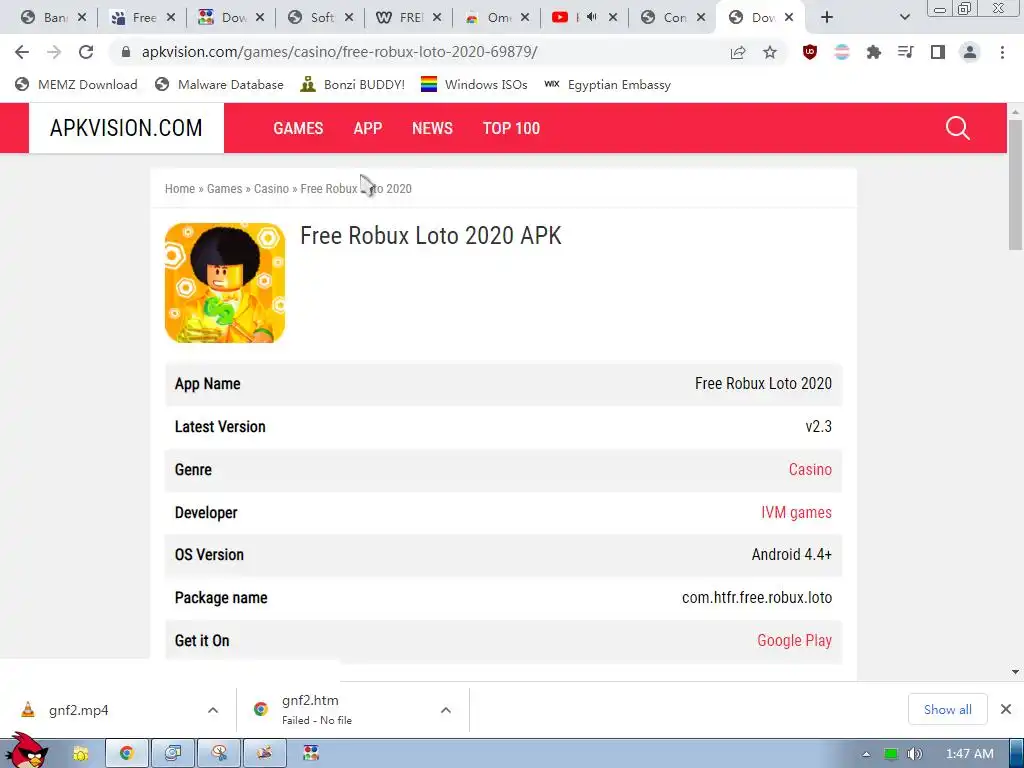Close the Om tab
Screen dimensions: 1024x768
524,18
